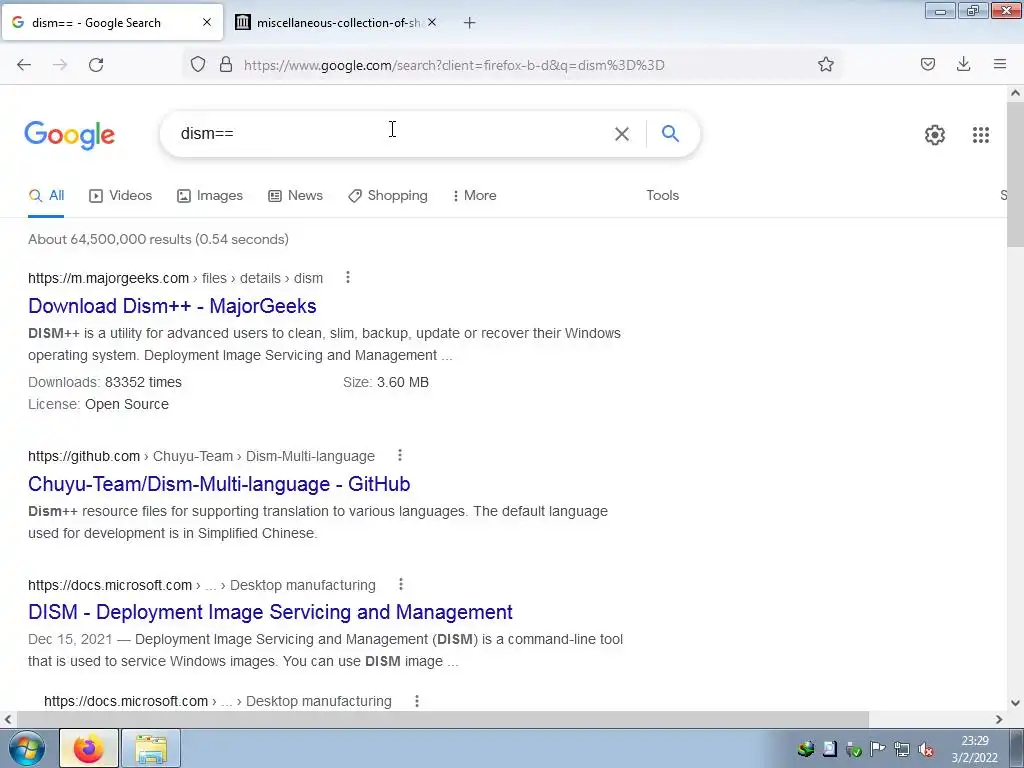
Task: Click the scroll up arrow
Action: pos(1015,93)
